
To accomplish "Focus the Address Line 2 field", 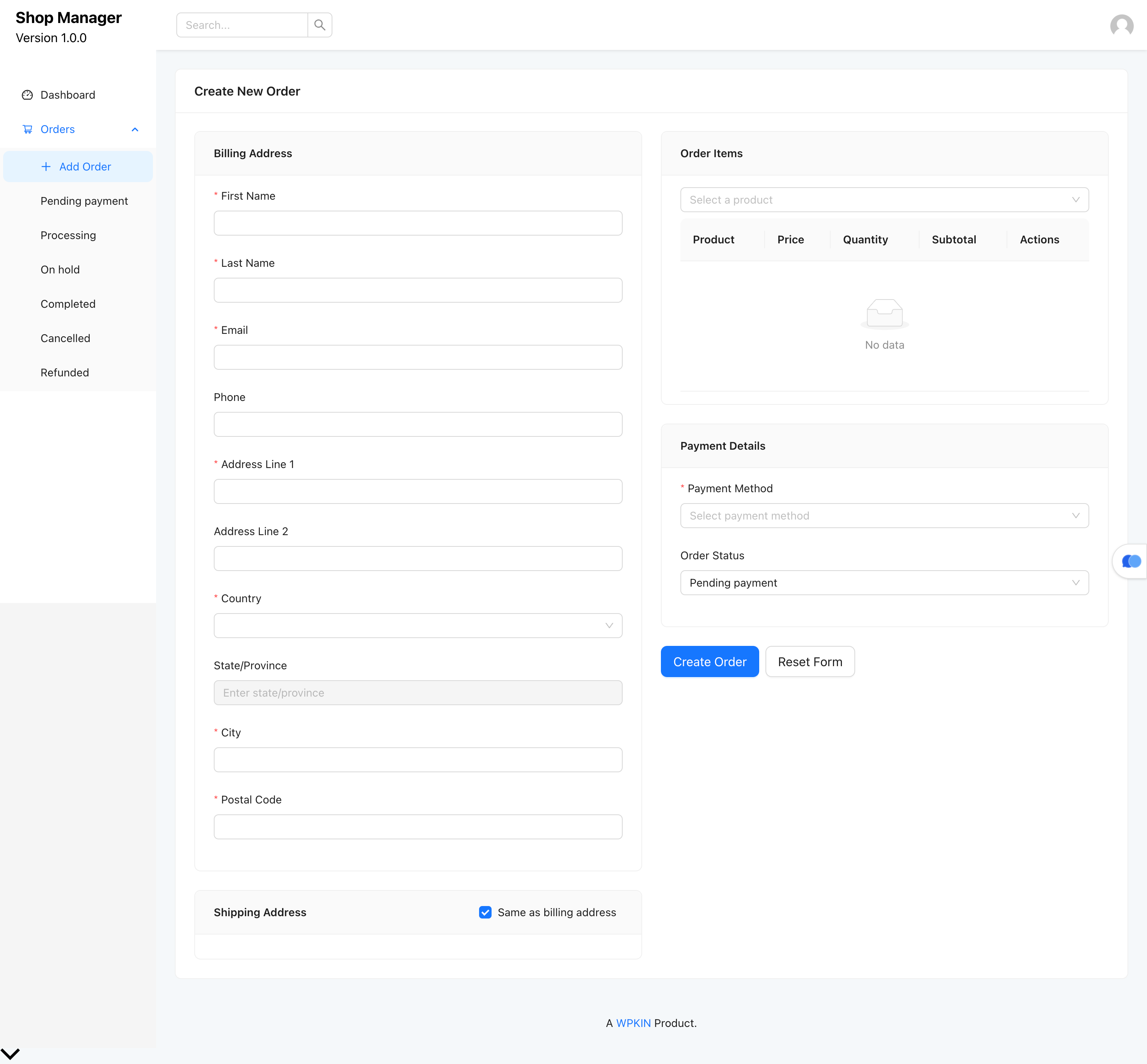I will pyautogui.click(x=418, y=559).
